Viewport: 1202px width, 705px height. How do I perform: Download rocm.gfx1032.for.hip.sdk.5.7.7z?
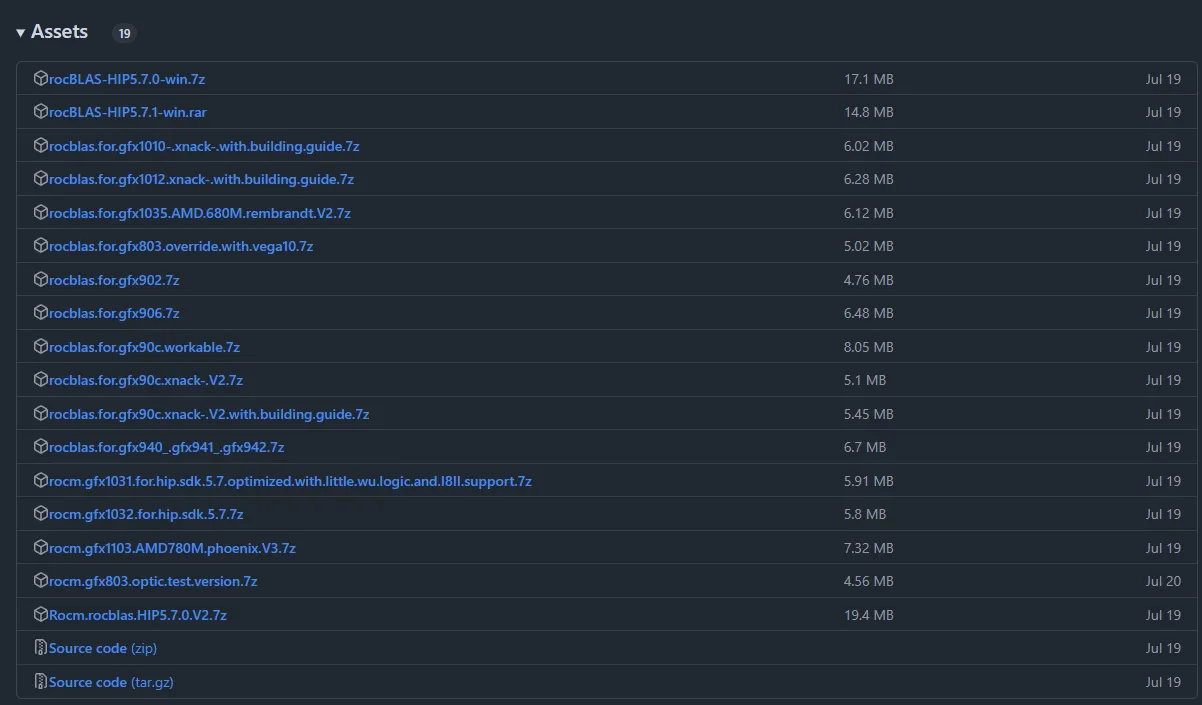pos(146,514)
